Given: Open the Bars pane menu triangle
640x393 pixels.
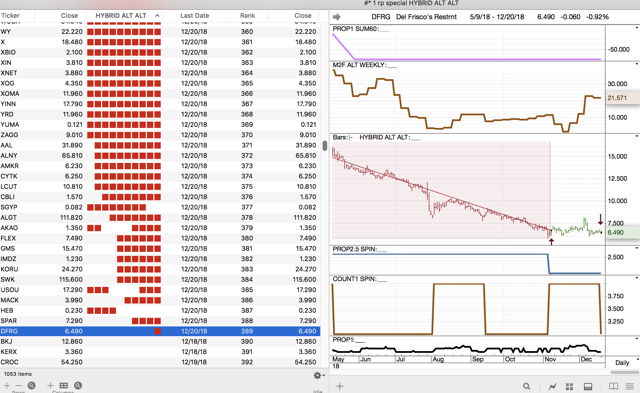Looking at the screenshot, I should 637,136.
